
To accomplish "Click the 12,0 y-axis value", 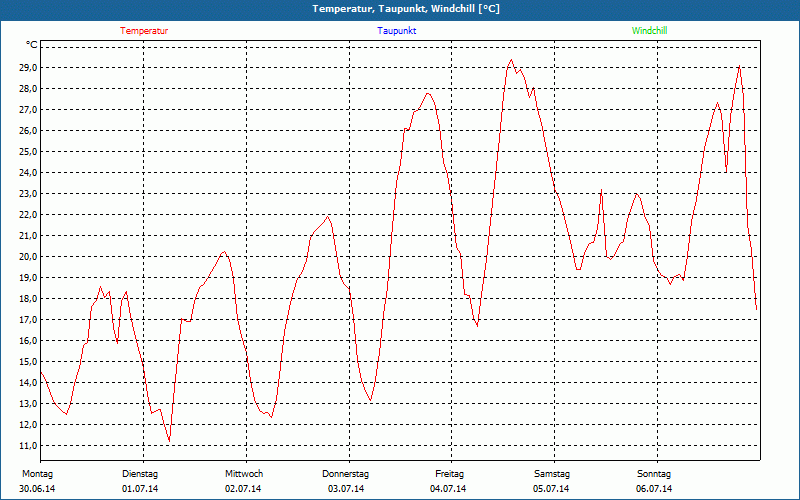I will coord(29,424).
